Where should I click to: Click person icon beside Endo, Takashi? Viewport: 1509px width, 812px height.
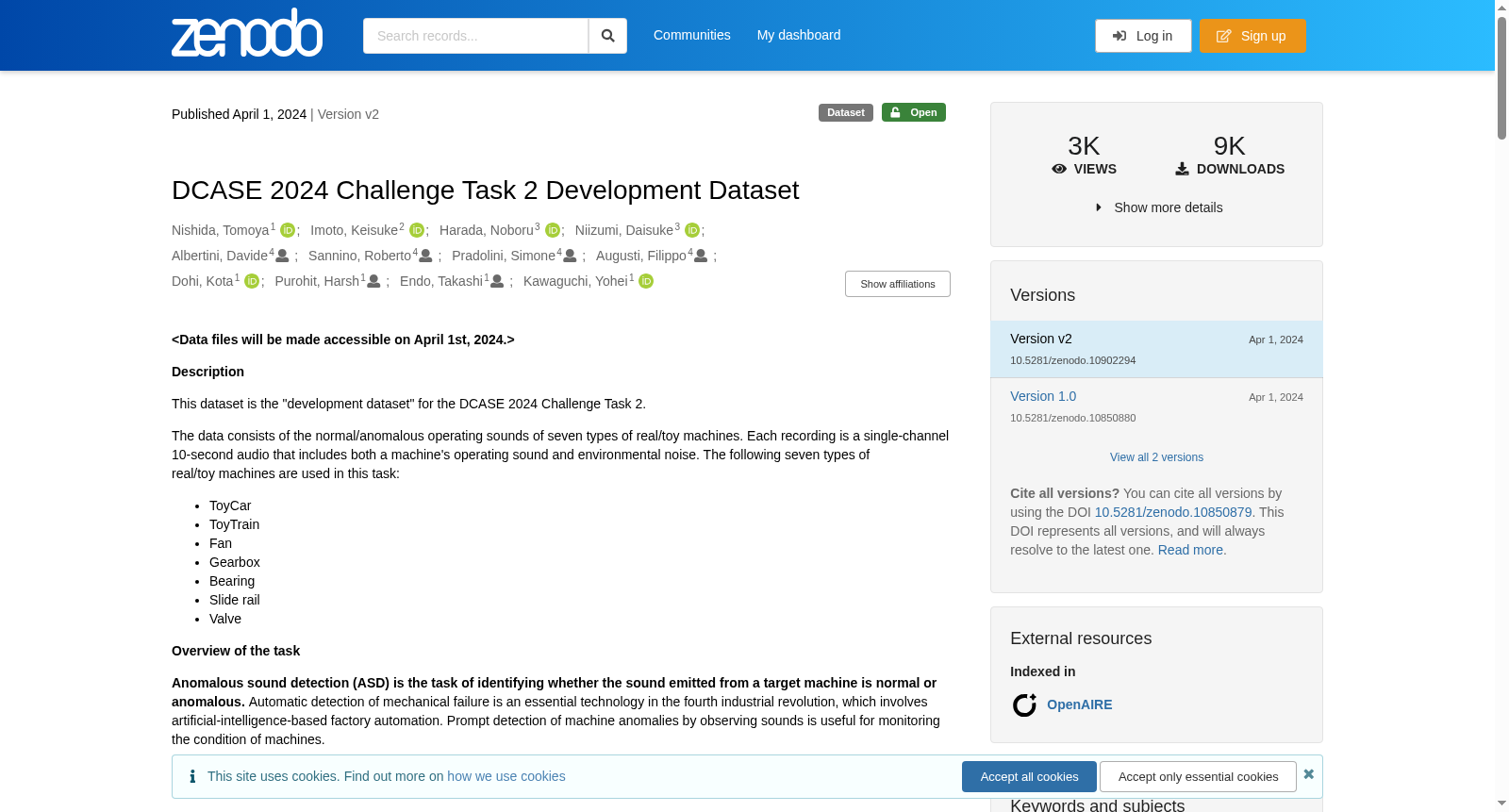tap(497, 281)
